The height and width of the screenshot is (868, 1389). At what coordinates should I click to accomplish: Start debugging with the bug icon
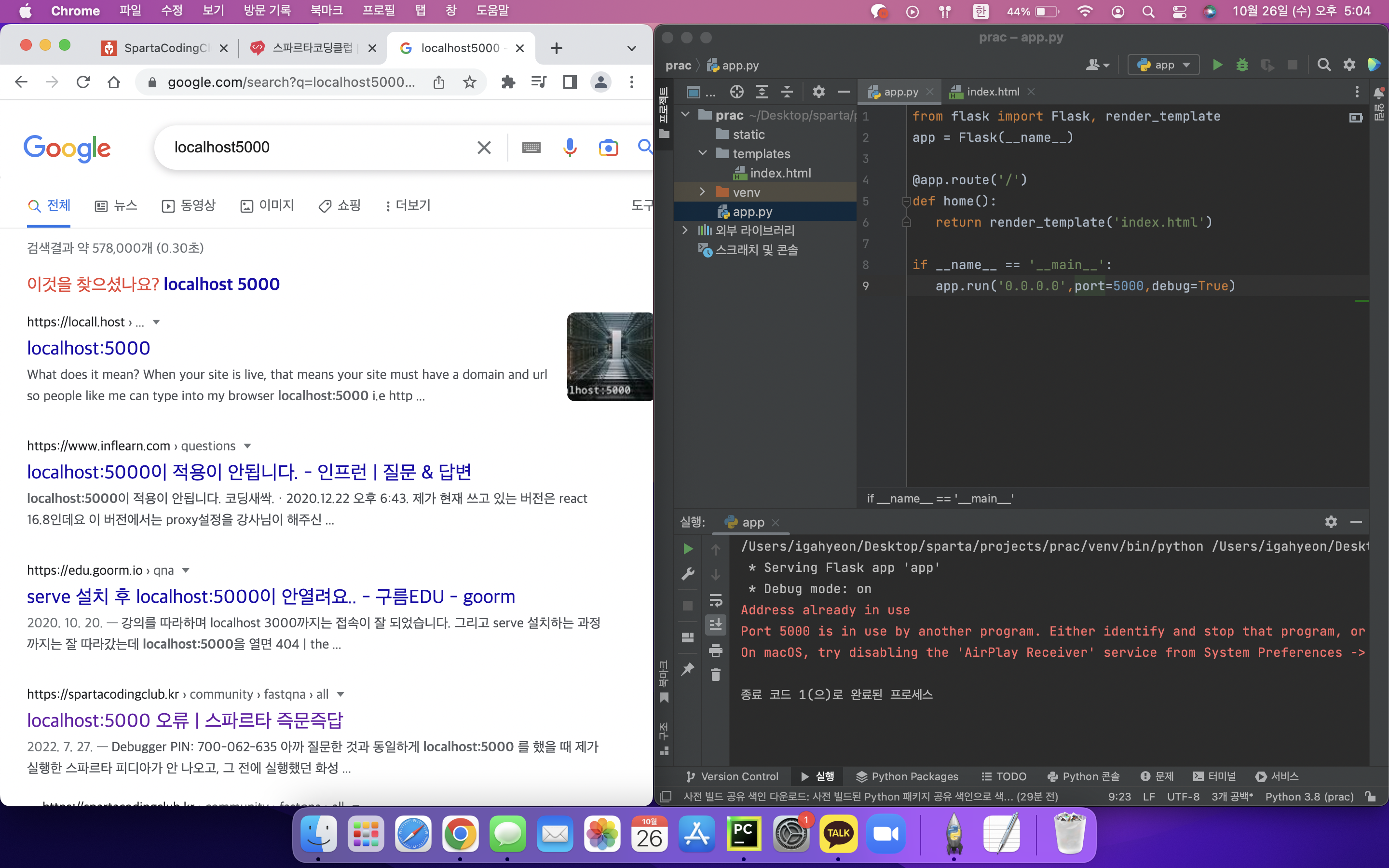click(1242, 65)
